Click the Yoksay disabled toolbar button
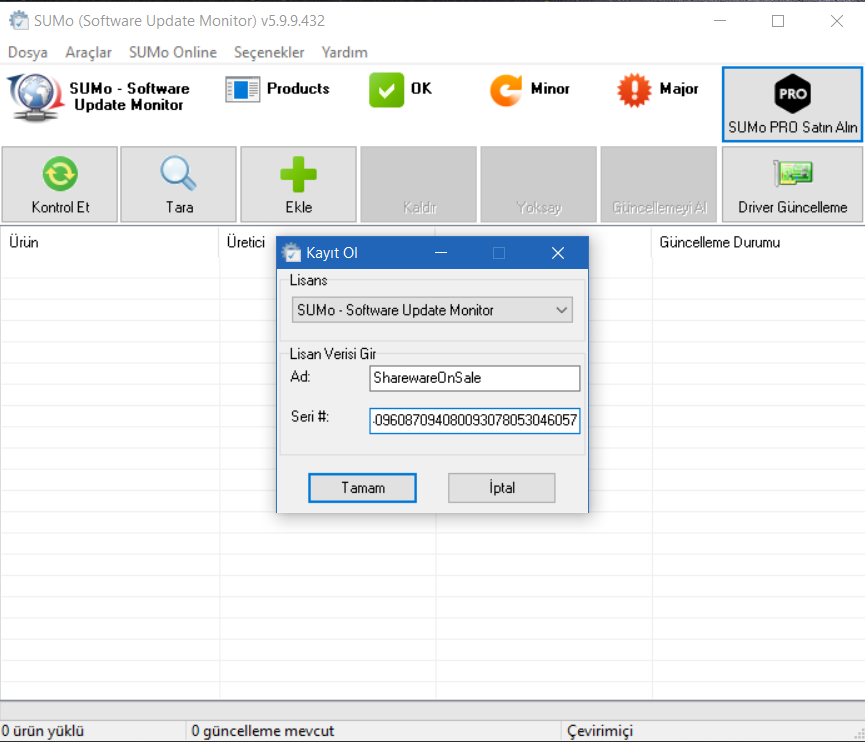 [x=538, y=184]
